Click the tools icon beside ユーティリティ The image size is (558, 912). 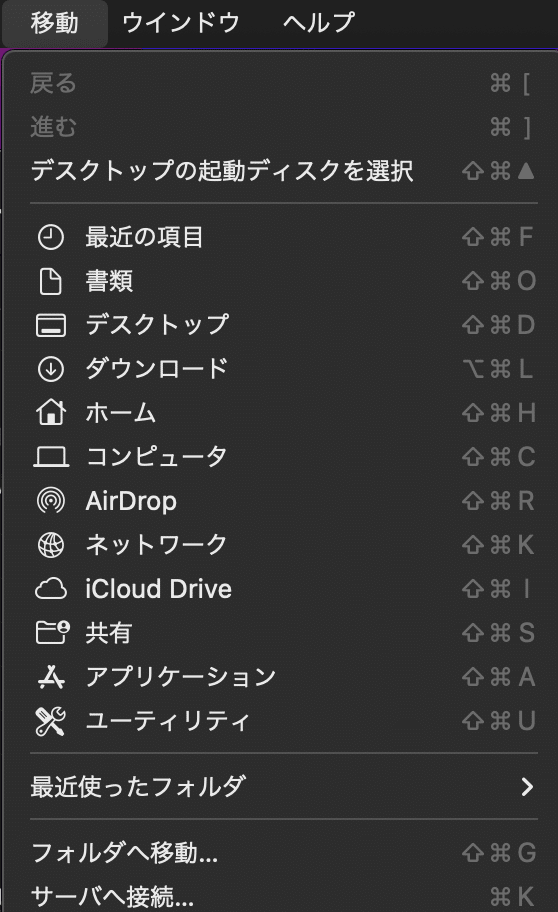(51, 721)
